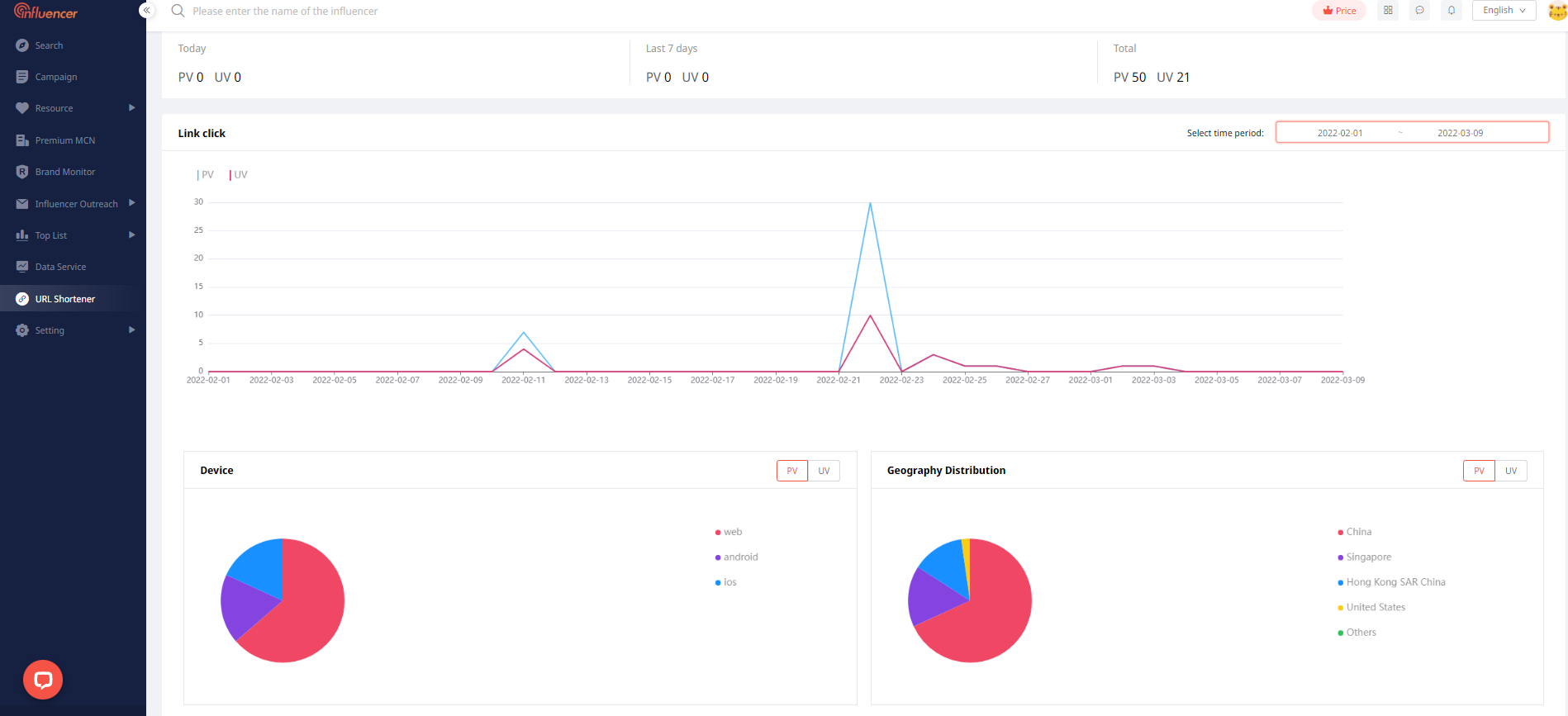Image resolution: width=1568 pixels, height=716 pixels.
Task: Switch Geography Distribution to UV
Action: (1511, 471)
